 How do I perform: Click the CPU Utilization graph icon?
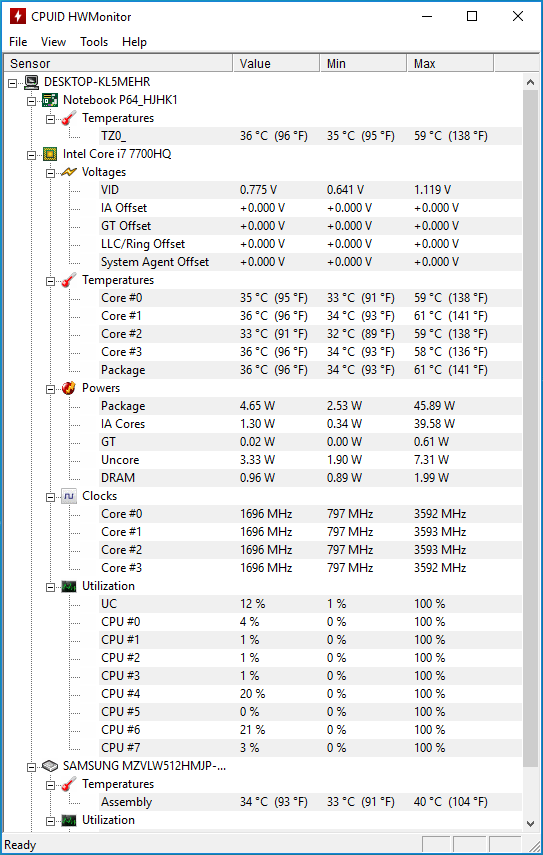click(x=69, y=586)
